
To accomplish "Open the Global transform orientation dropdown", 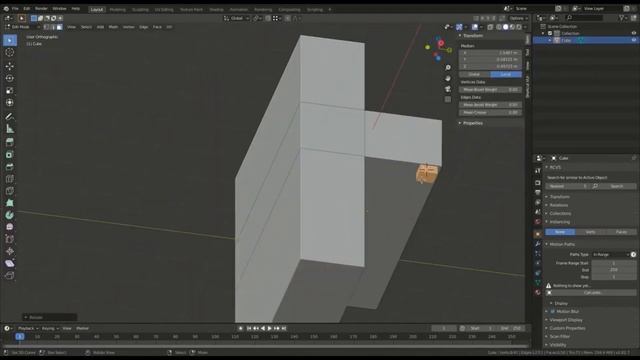I will tap(236, 18).
